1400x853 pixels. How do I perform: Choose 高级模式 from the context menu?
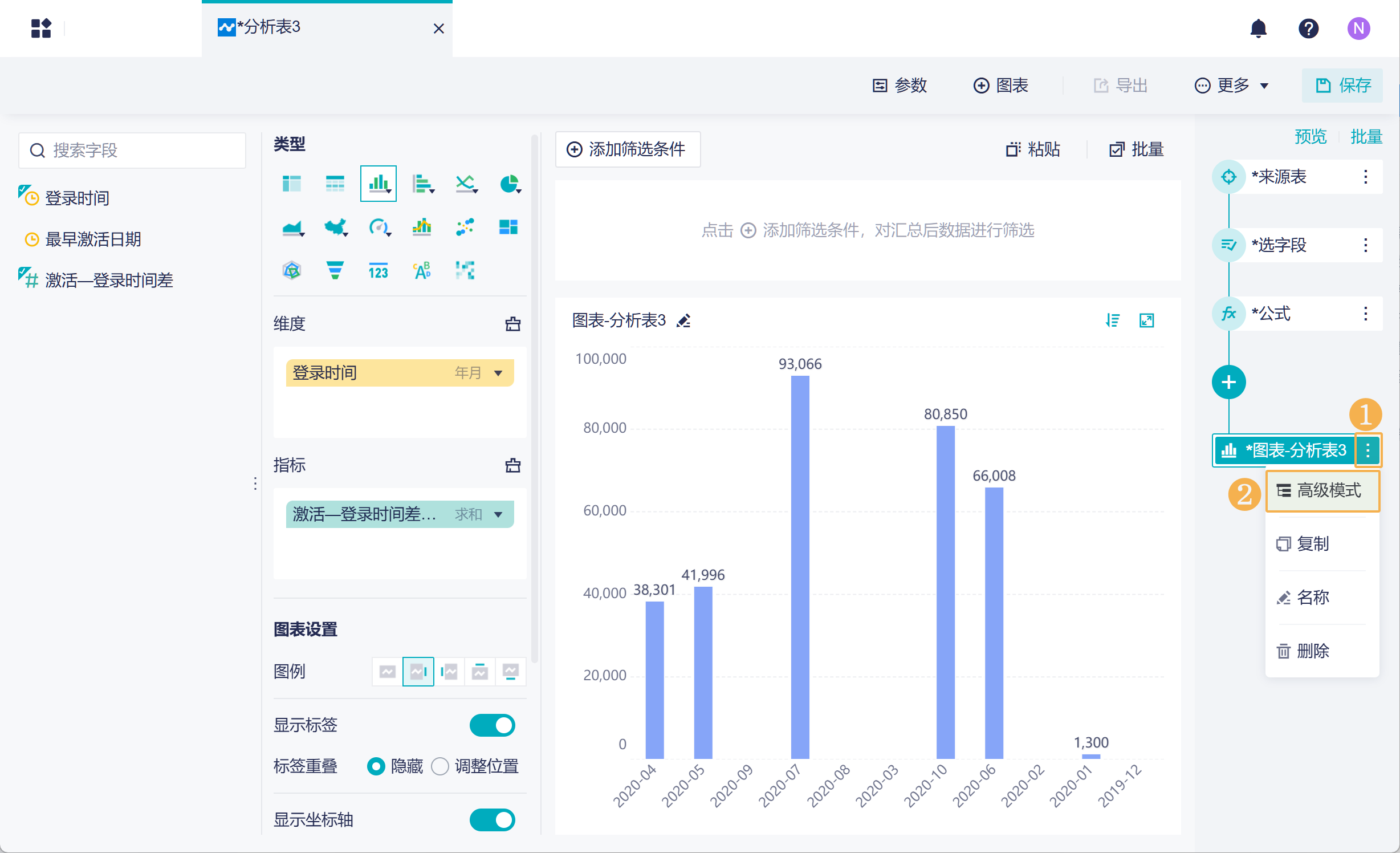(x=1322, y=490)
